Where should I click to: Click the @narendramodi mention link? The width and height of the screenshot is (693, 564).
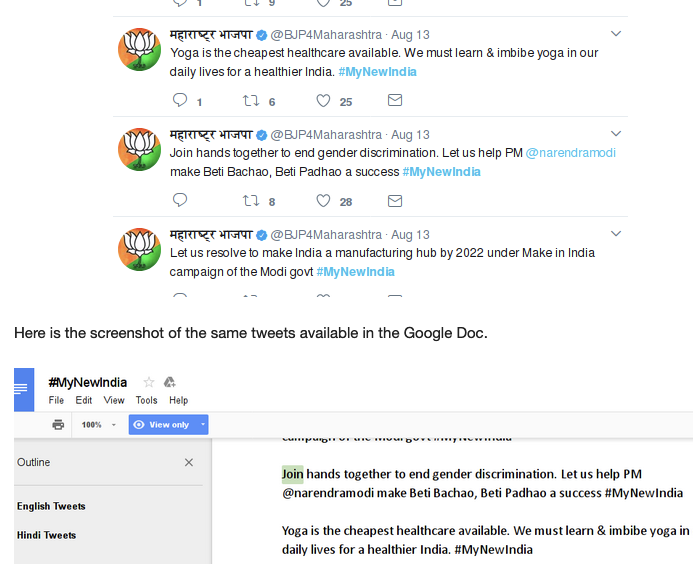pos(571,153)
